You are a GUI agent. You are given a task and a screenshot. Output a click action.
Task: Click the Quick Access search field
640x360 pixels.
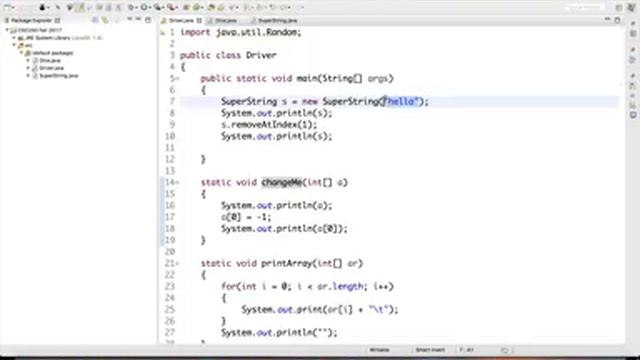pos(585,7)
